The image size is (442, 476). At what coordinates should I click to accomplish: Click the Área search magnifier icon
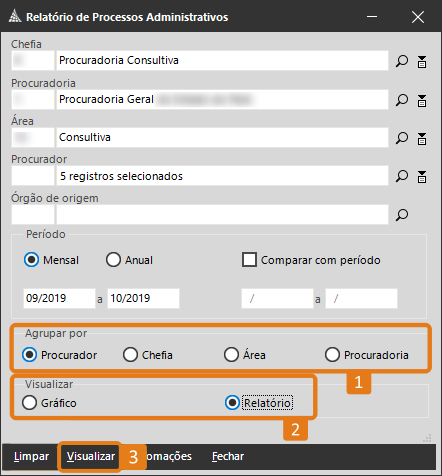(x=402, y=138)
